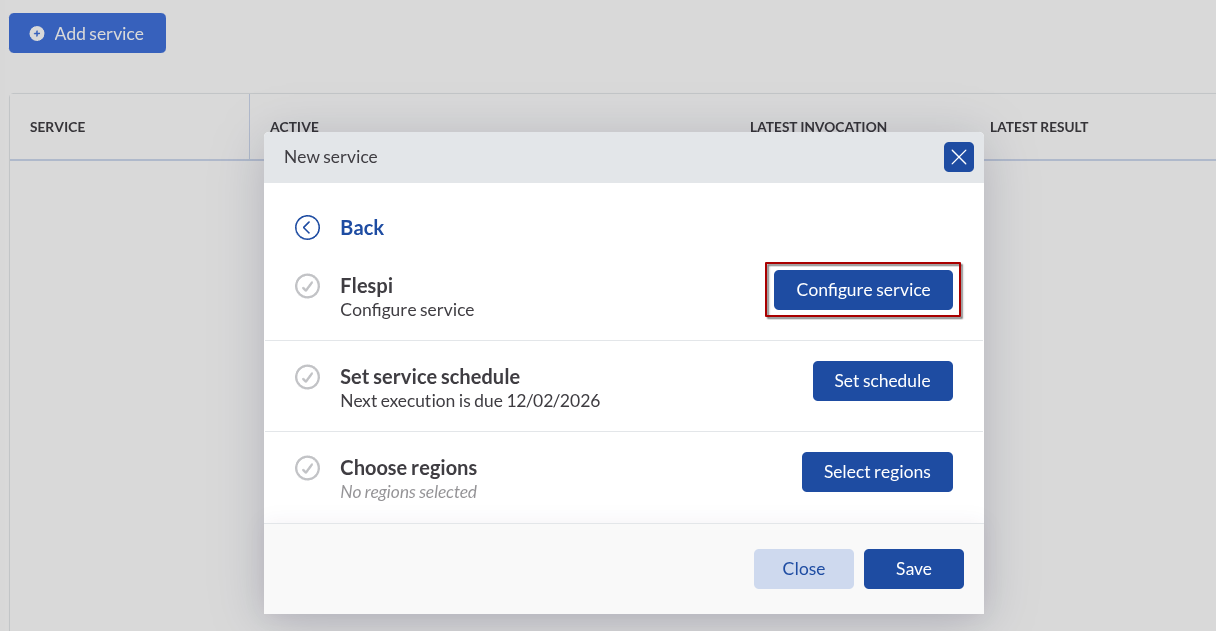Click the Add service button label

[99, 34]
